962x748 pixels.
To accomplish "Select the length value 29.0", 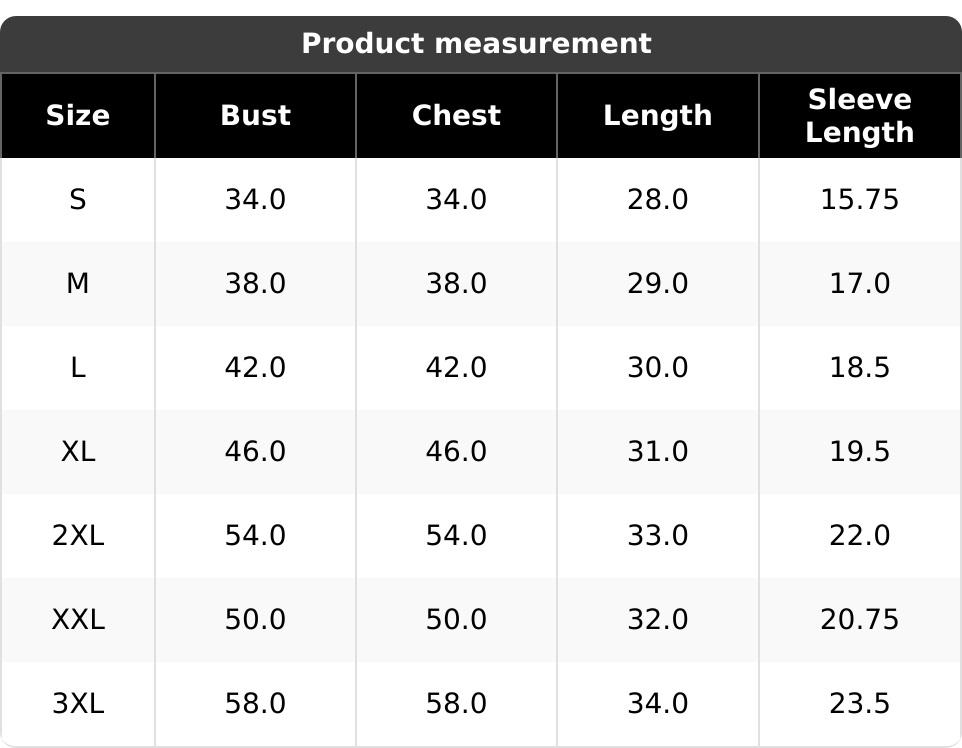I will 657,284.
